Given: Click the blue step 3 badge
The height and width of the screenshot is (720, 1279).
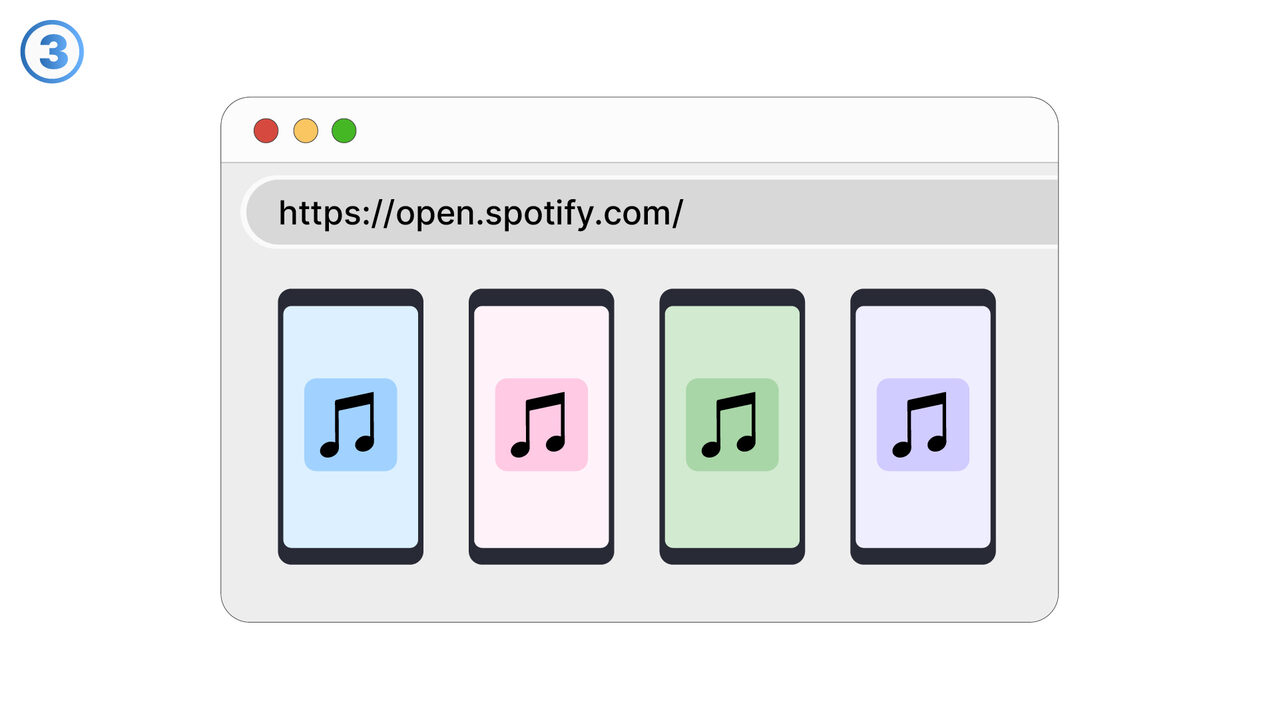Looking at the screenshot, I should 52,52.
